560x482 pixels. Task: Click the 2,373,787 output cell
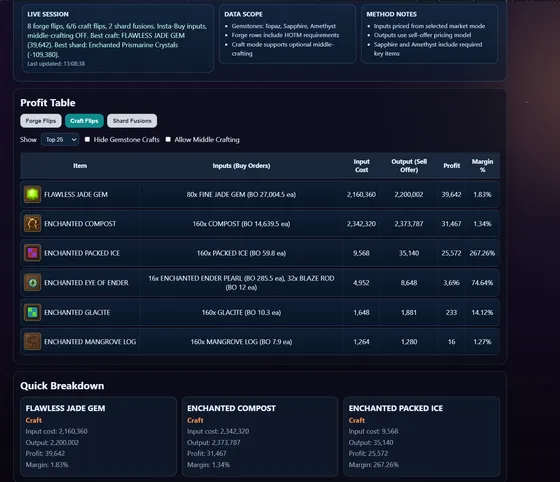[x=409, y=224]
